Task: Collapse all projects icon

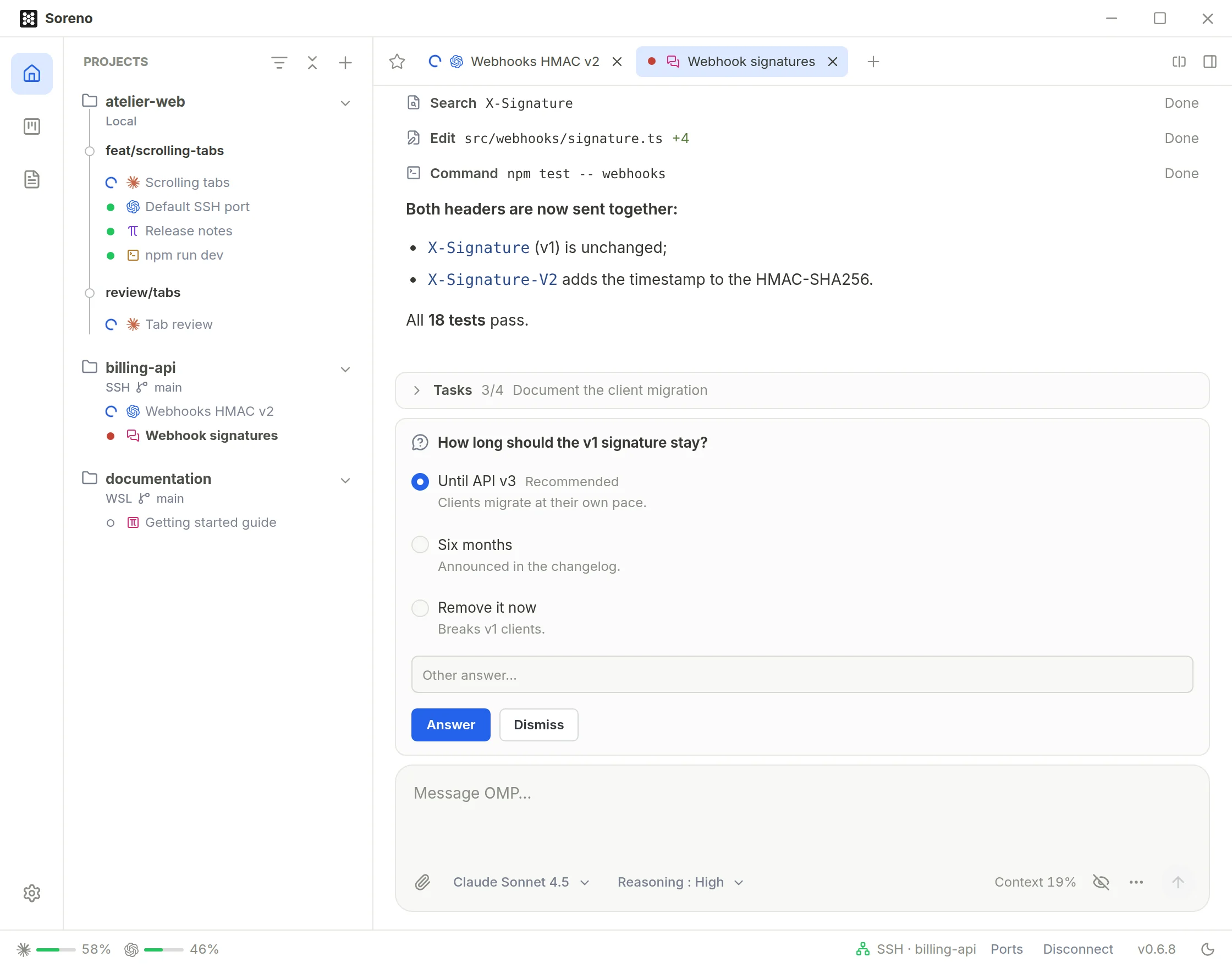Action: pos(312,62)
